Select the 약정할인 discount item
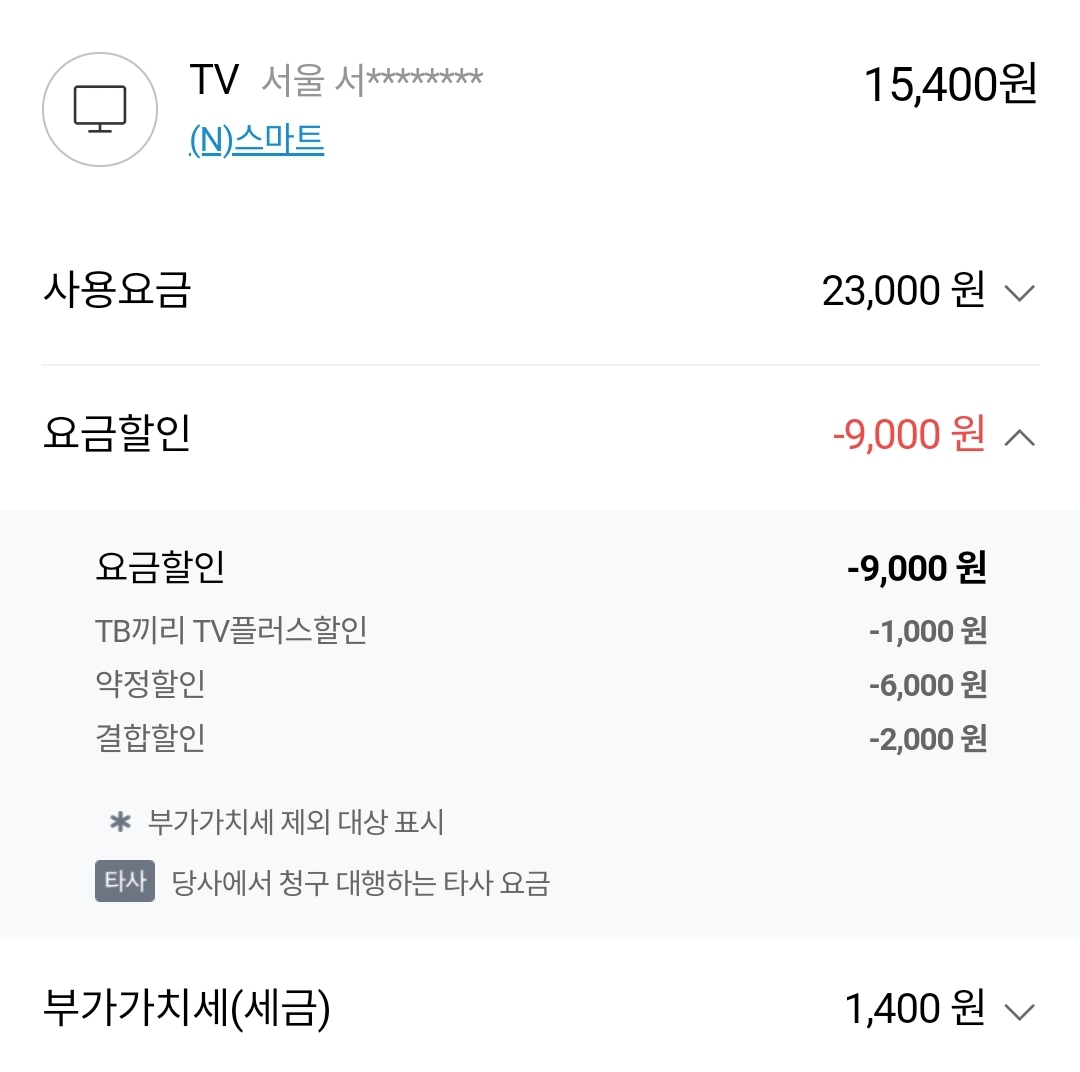 tap(150, 685)
